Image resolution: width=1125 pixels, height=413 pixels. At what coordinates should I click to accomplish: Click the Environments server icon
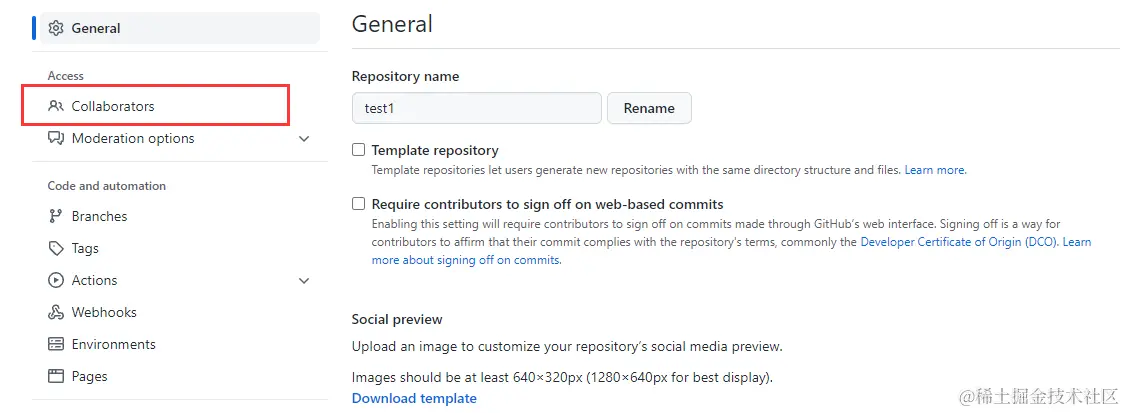[x=56, y=344]
